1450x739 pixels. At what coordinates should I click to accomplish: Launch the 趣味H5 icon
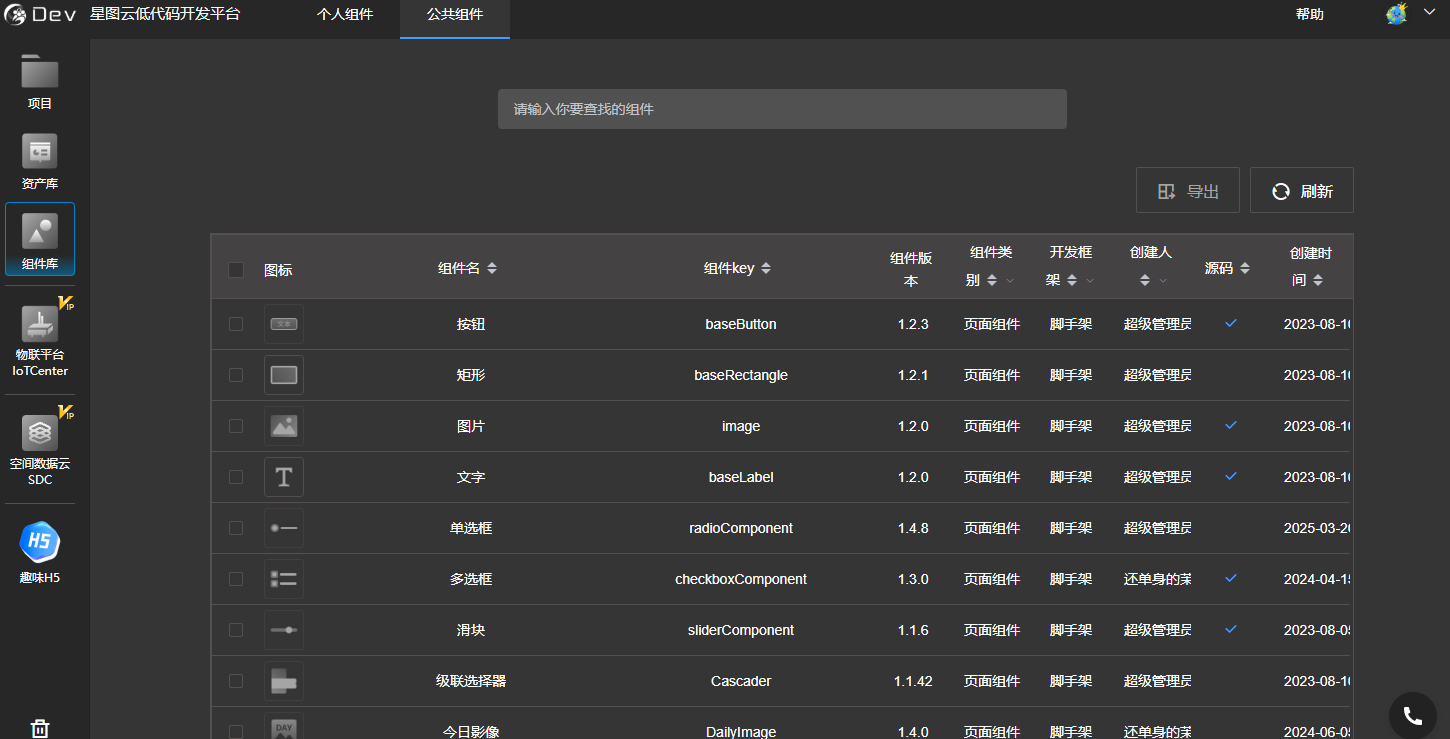40,542
